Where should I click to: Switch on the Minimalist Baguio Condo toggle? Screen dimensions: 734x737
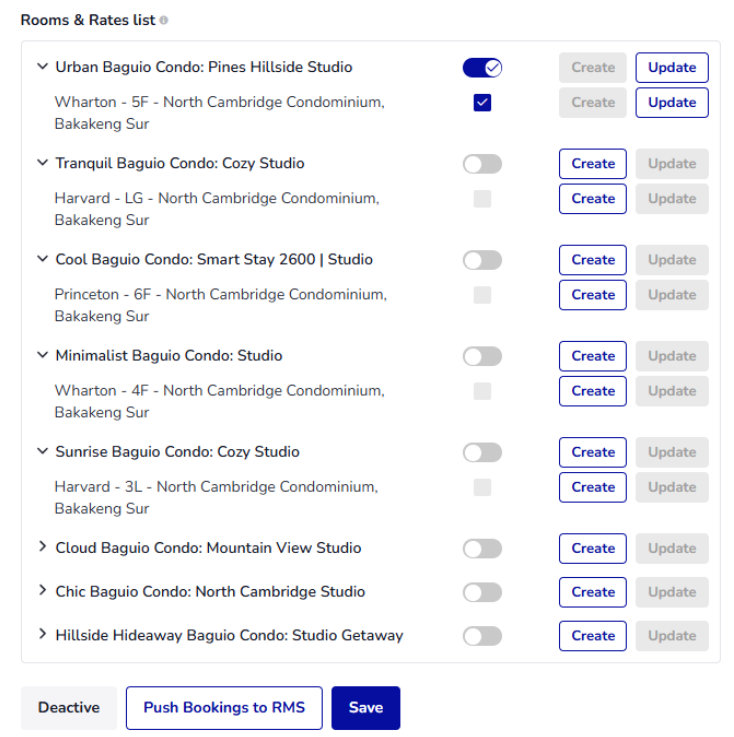(x=482, y=356)
